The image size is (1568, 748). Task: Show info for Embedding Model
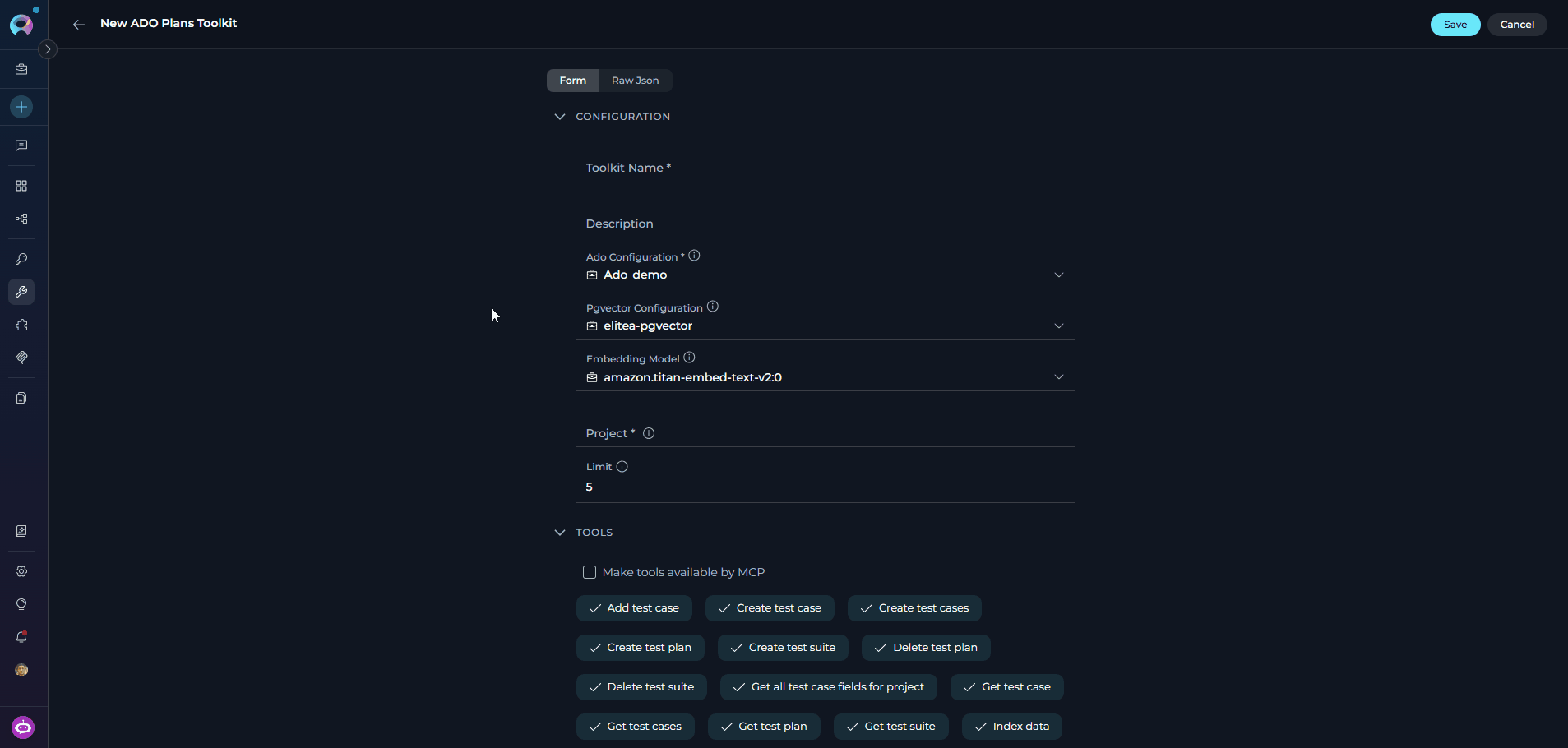689,358
